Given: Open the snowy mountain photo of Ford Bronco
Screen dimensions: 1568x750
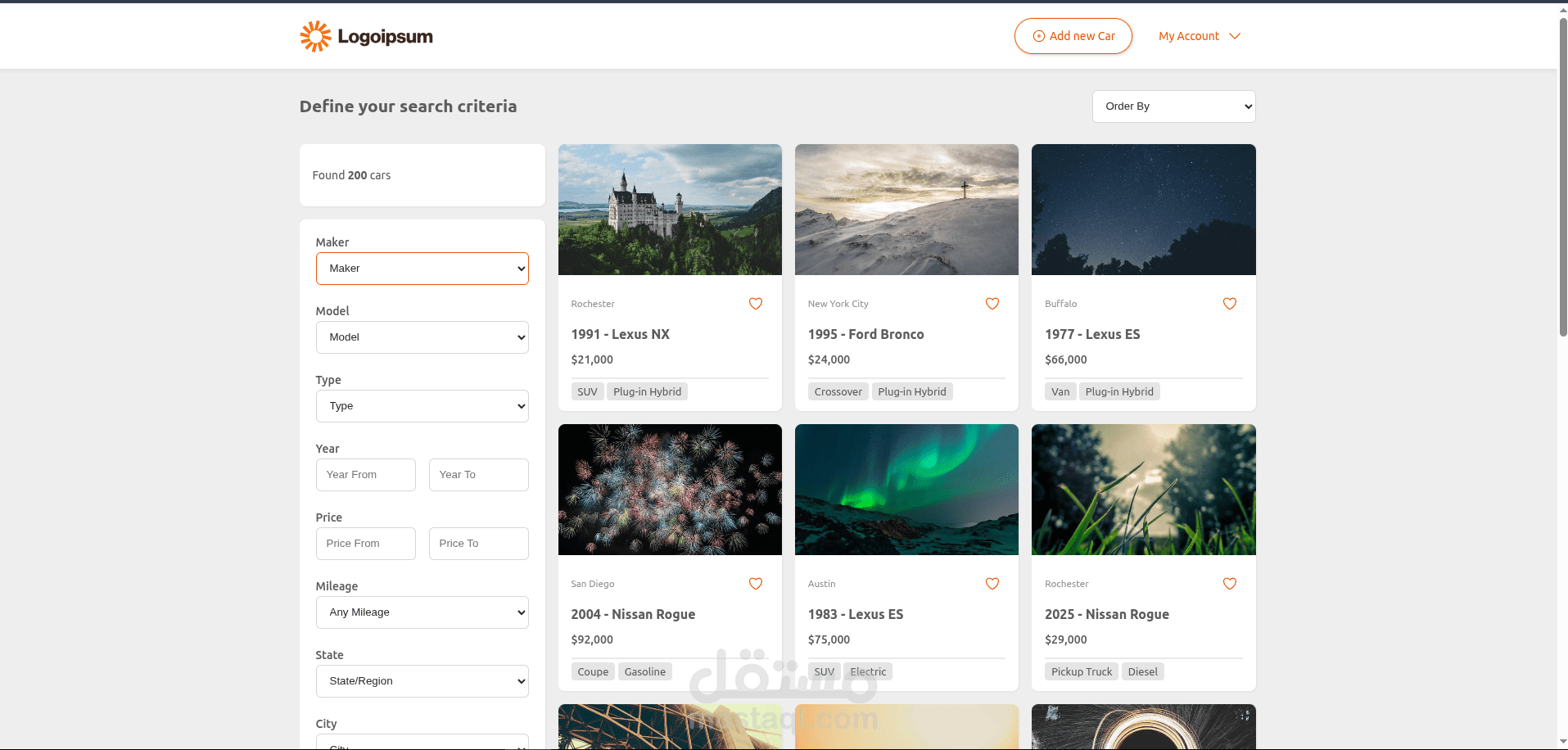Looking at the screenshot, I should [x=906, y=210].
